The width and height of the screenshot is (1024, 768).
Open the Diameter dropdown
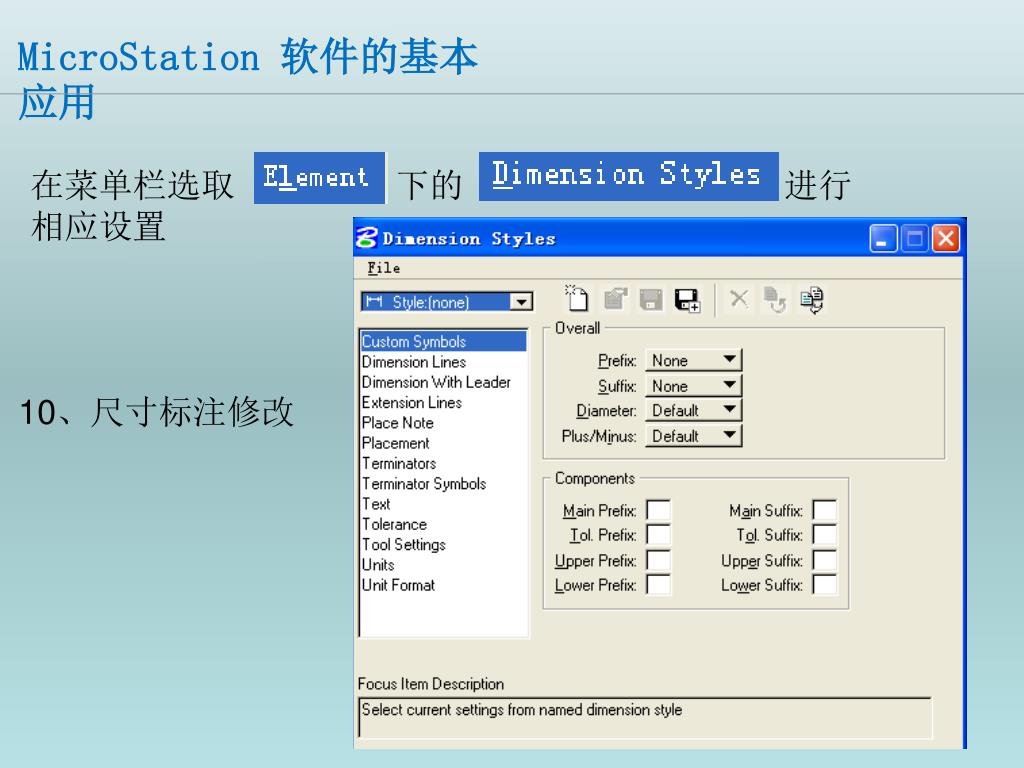(694, 410)
